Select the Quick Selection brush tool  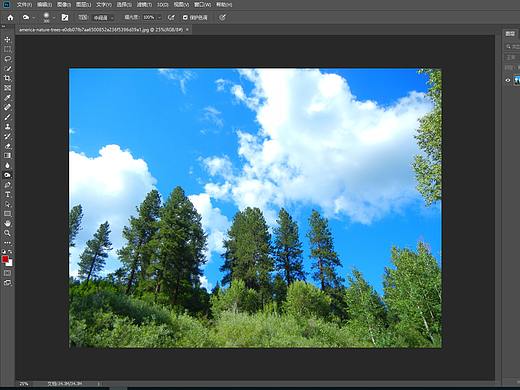7,69
